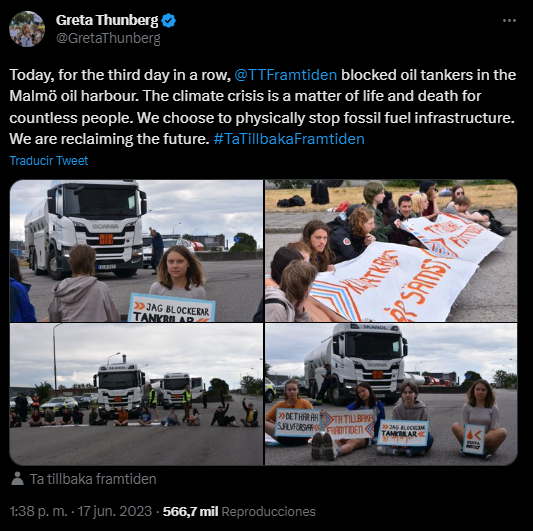
Task: Open Greta Thunberg's profile avatar
Action: click(27, 29)
